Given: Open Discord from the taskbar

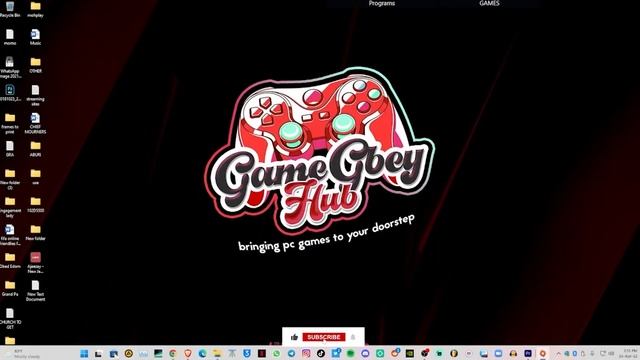Looking at the screenshot, I should click(x=365, y=353).
